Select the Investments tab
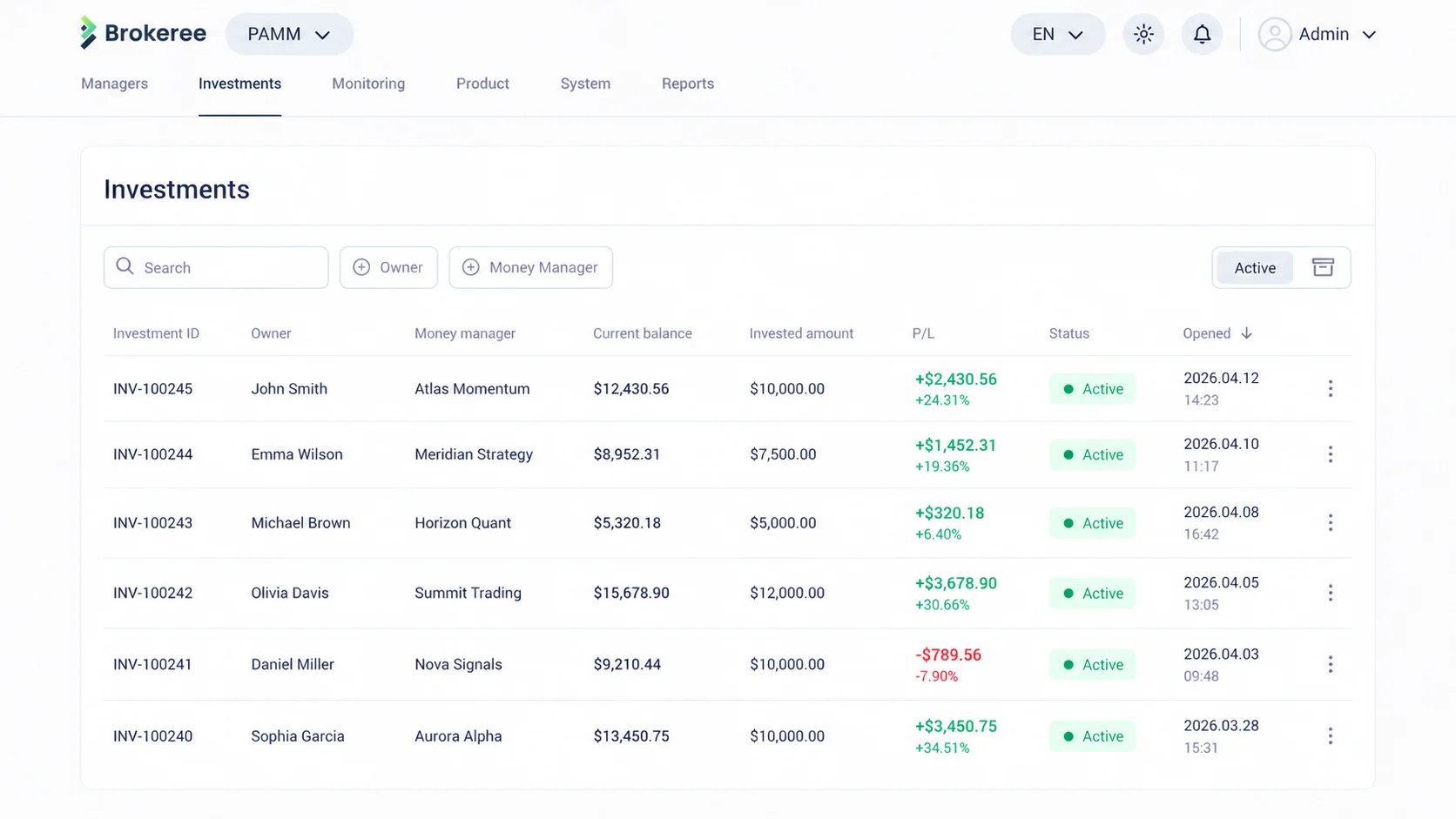The height and width of the screenshot is (819, 1456). (239, 84)
